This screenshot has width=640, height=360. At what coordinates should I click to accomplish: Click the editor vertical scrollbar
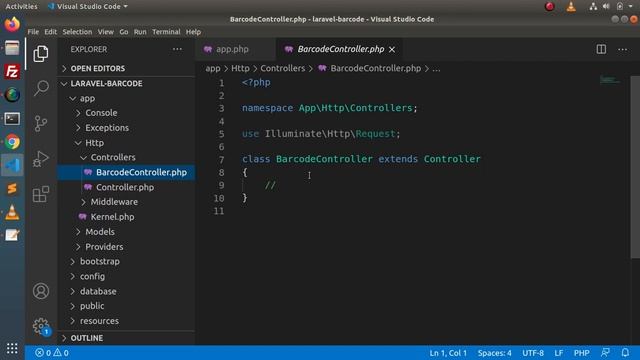coord(635,167)
